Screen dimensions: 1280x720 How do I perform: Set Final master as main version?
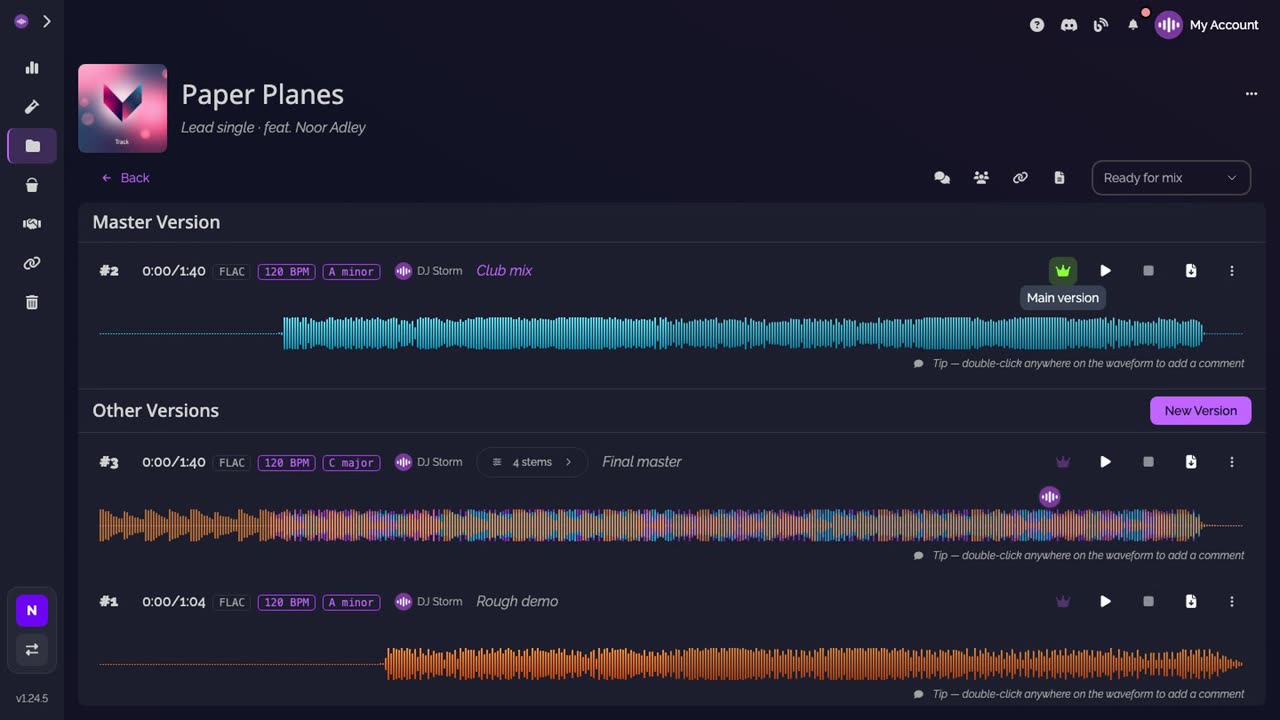coord(1063,462)
